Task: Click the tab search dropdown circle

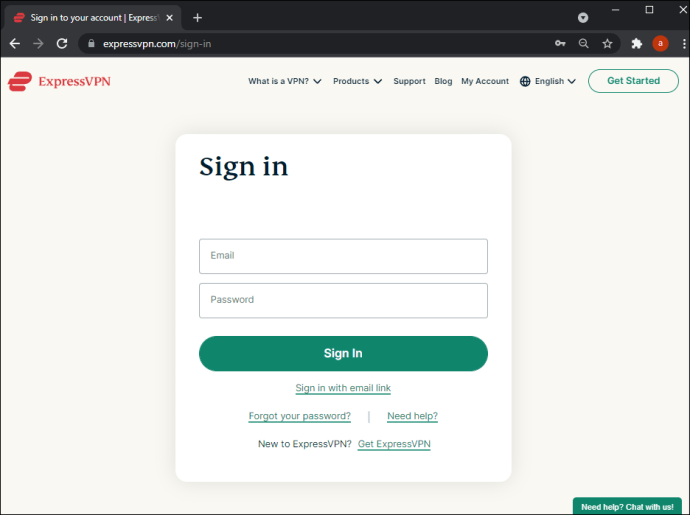Action: pyautogui.click(x=583, y=18)
